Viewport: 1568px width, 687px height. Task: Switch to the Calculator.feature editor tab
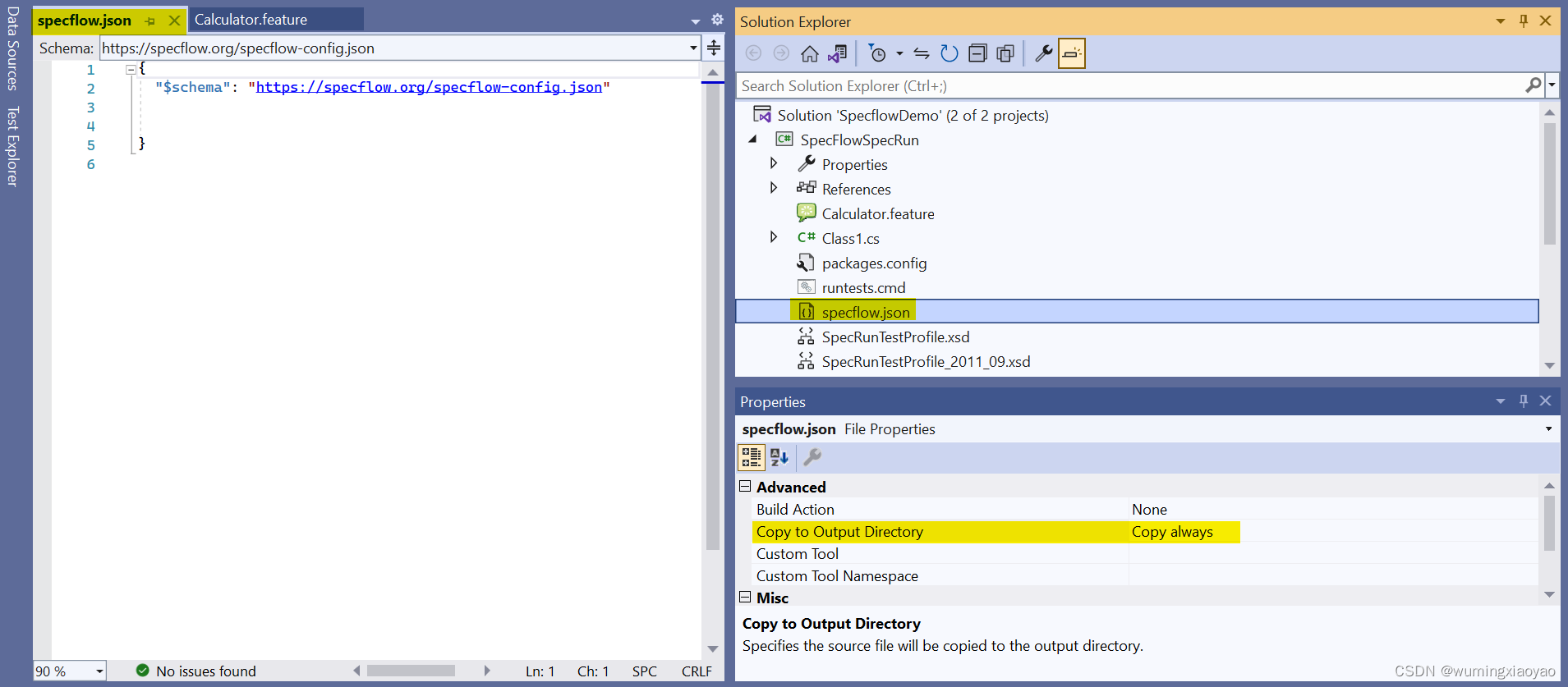[x=251, y=20]
